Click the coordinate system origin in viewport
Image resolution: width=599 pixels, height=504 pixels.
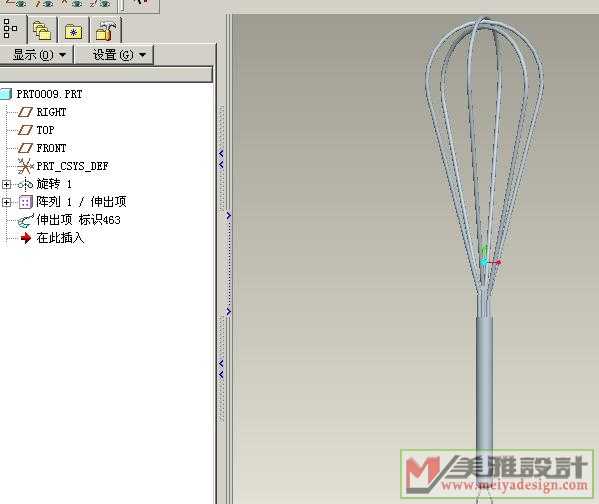pyautogui.click(x=484, y=262)
